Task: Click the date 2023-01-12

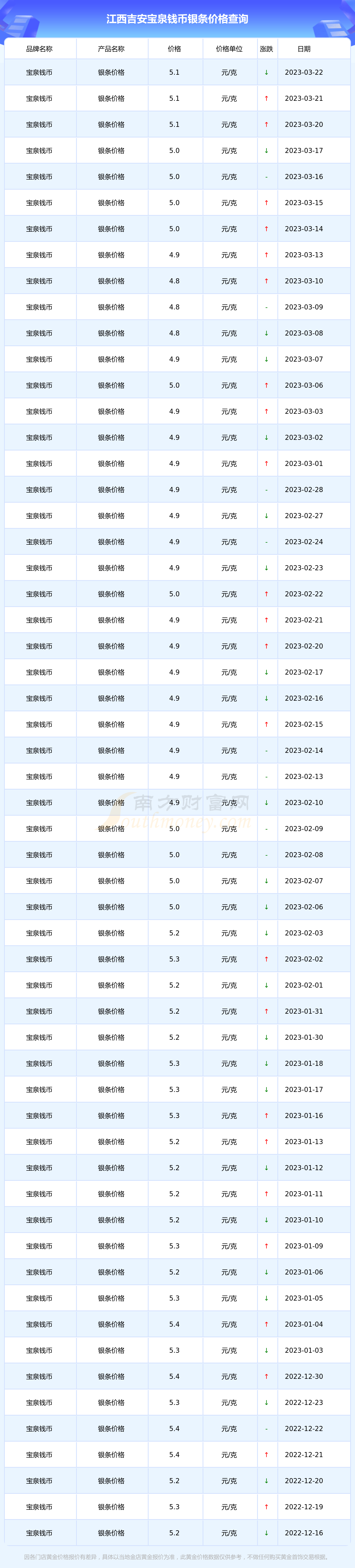Action: click(x=304, y=1168)
